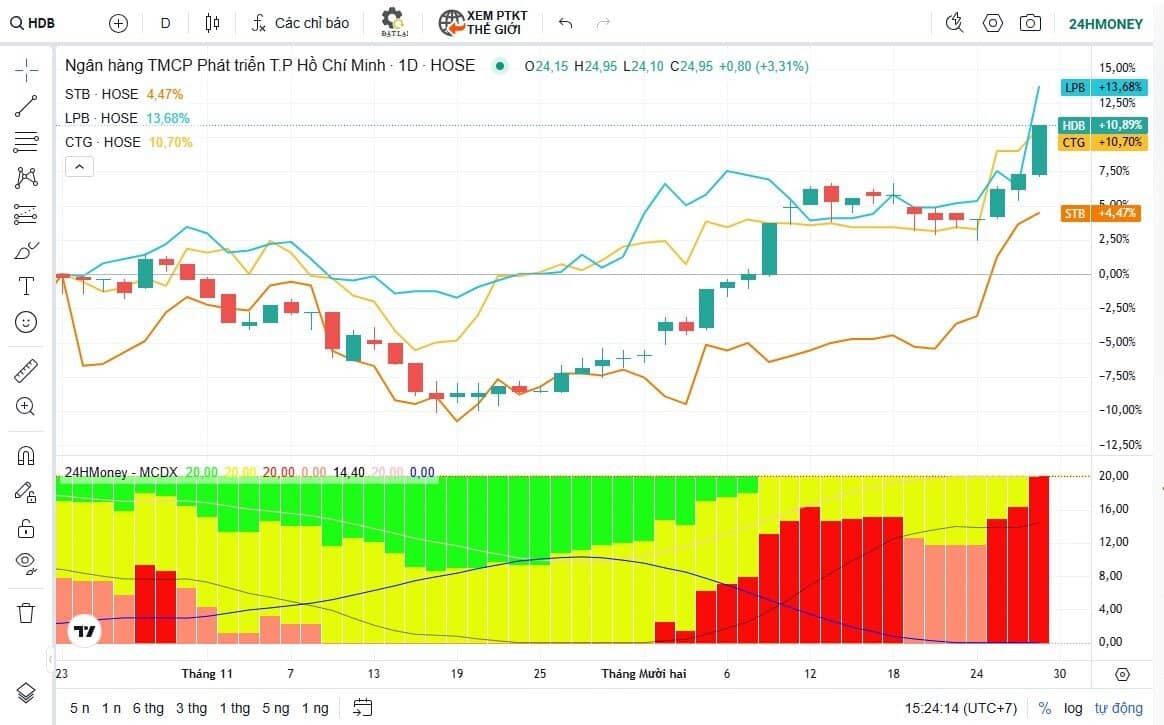Toggle lock all drawings
Screen dimensions: 1164x725
click(26, 528)
